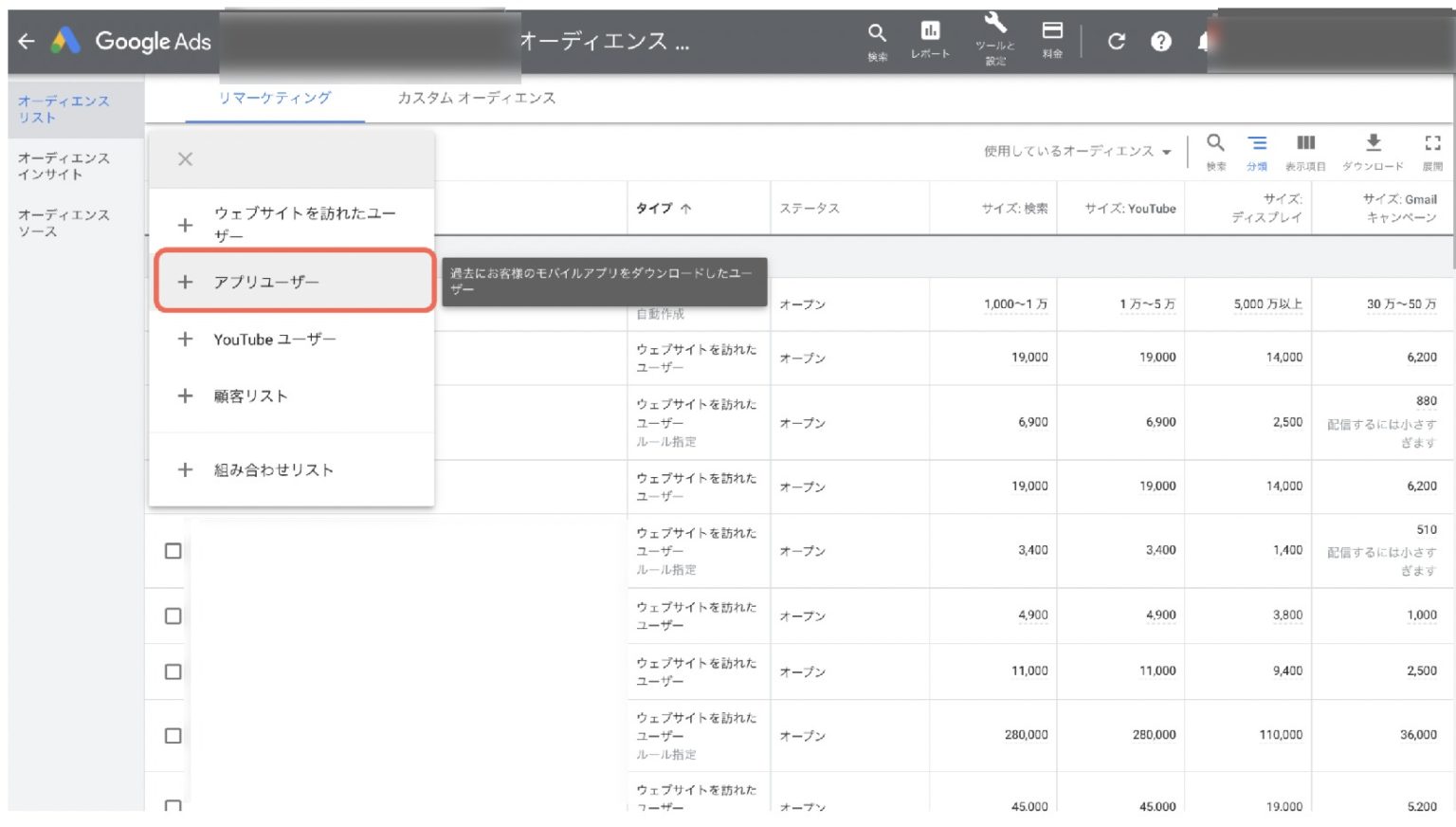Image resolution: width=1456 pixels, height=827 pixels.
Task: Open Tools and Settings wrench icon
Action: 994,25
